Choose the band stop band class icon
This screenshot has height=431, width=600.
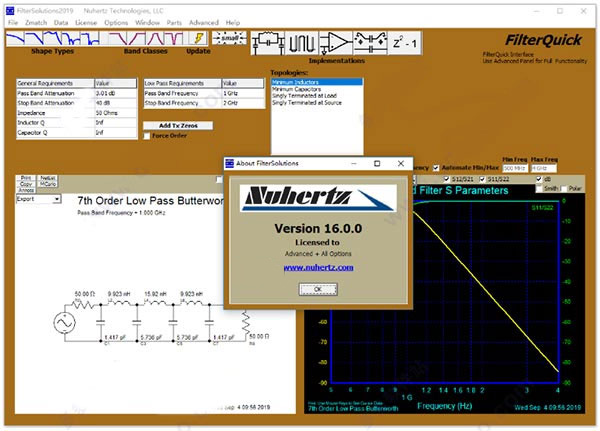[174, 39]
